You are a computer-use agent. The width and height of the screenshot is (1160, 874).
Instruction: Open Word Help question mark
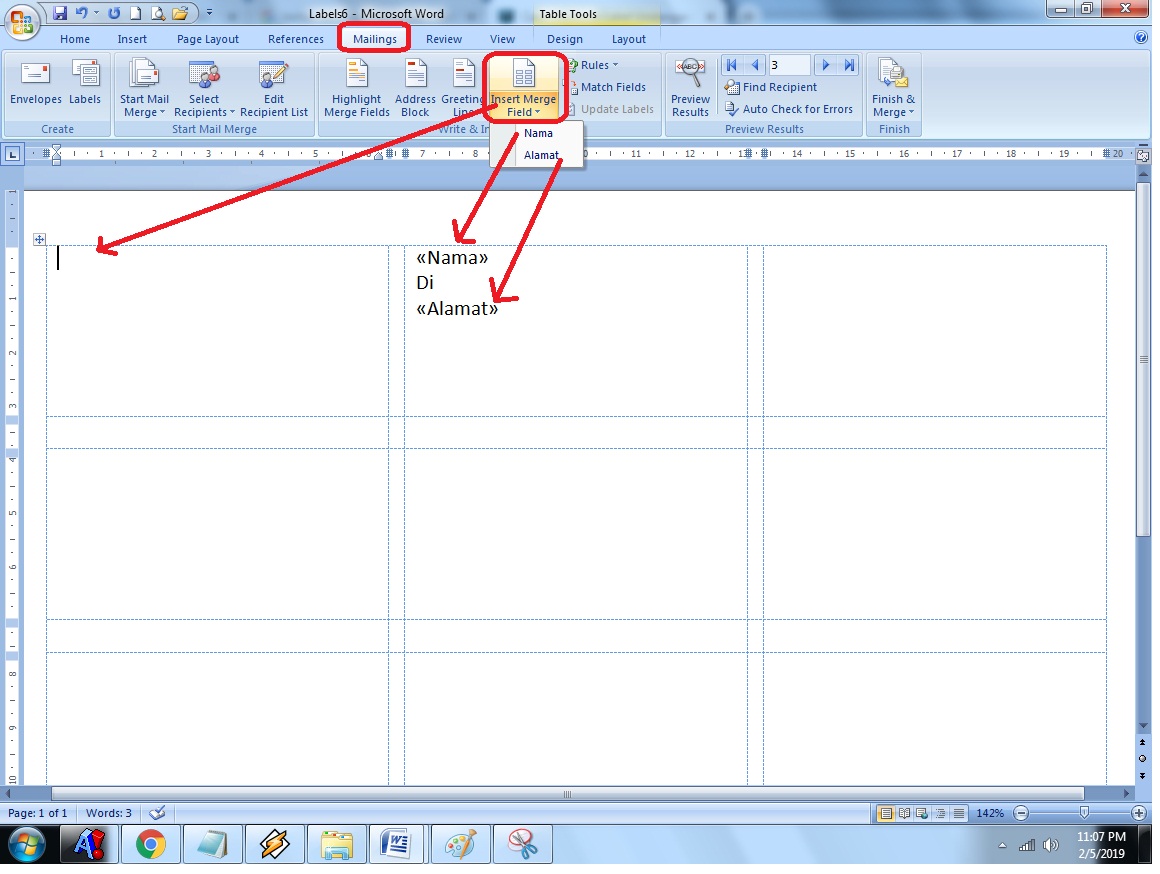(x=1141, y=38)
